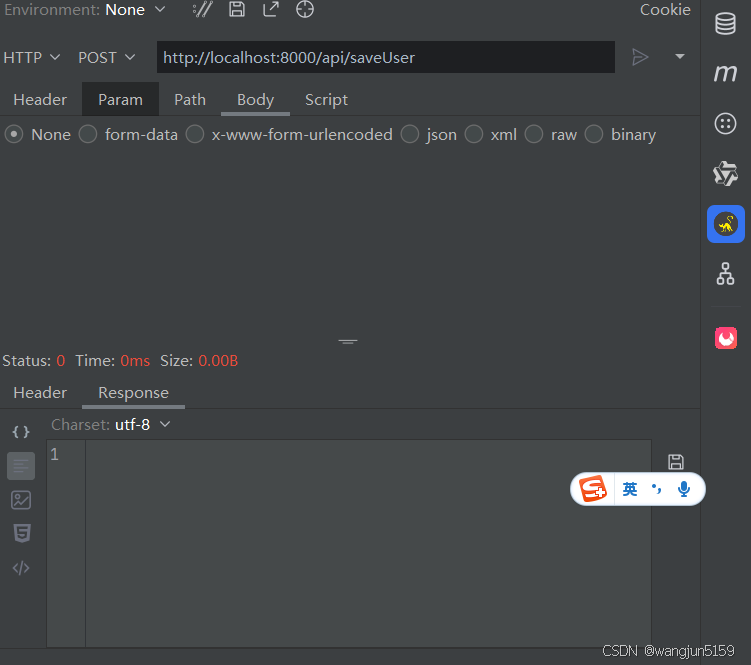Click the clear/format request icon in the toolbar
Viewport: 751px width, 665px height.
point(202,10)
